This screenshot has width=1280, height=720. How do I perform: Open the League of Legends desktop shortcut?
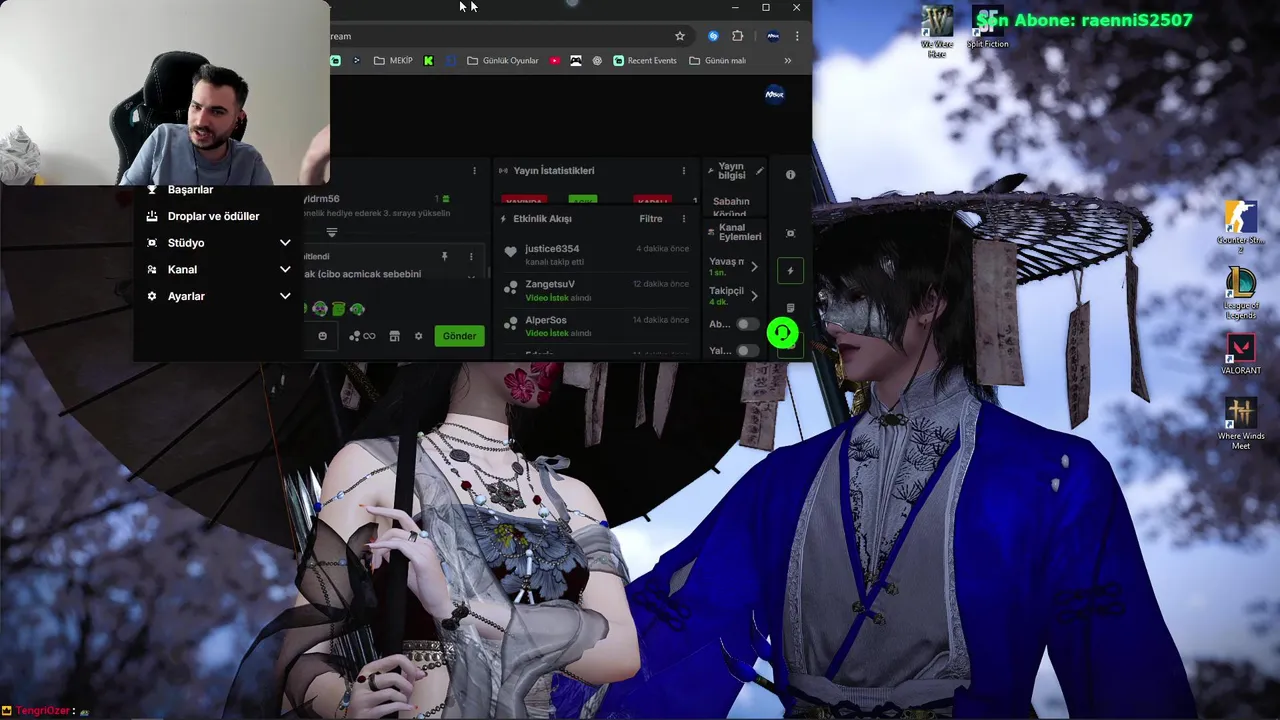(1241, 293)
